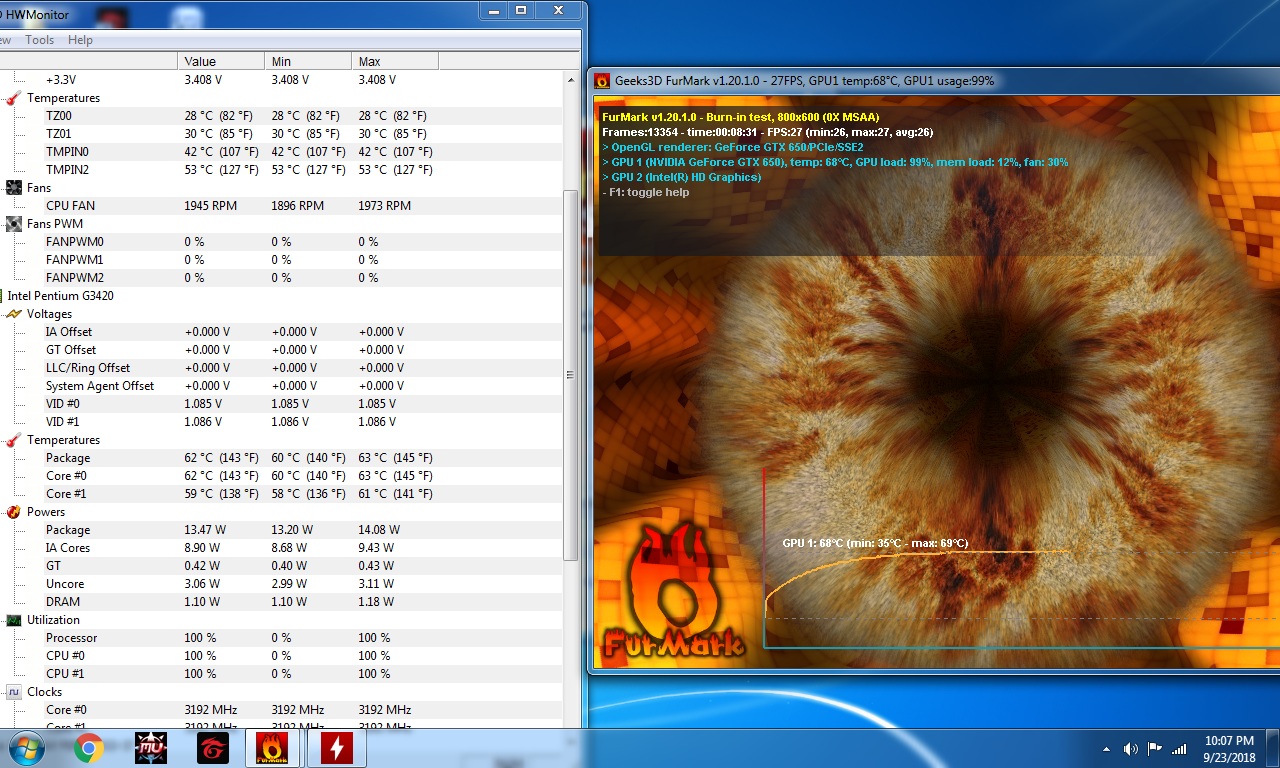
Task: Click thermometer icon of Temperatures group containing TZ00
Action: [14, 98]
